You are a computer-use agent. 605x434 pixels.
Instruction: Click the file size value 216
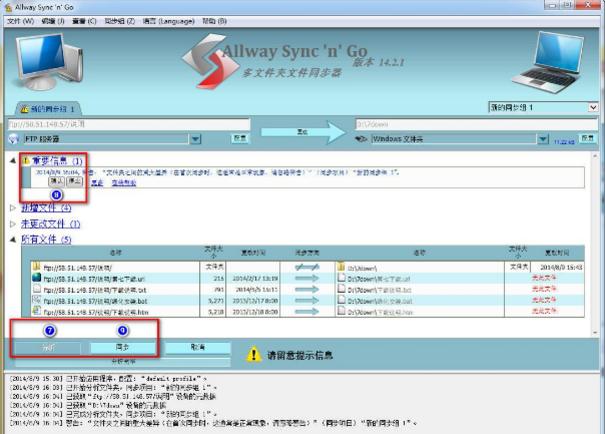[x=218, y=278]
